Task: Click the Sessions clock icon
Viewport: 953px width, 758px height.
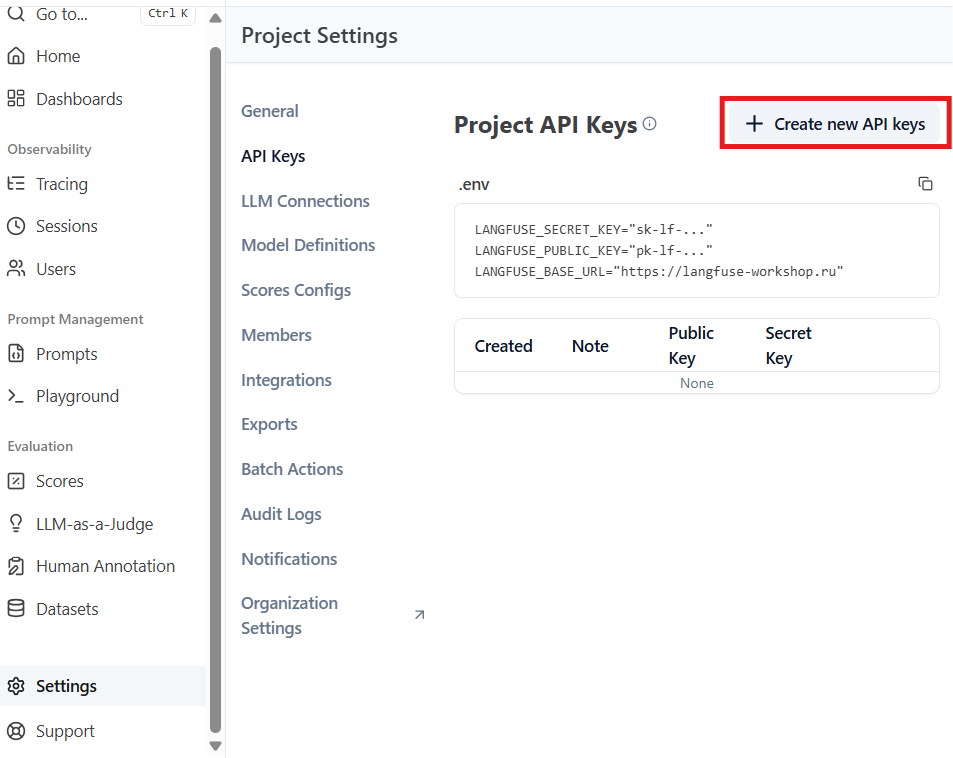Action: point(16,226)
